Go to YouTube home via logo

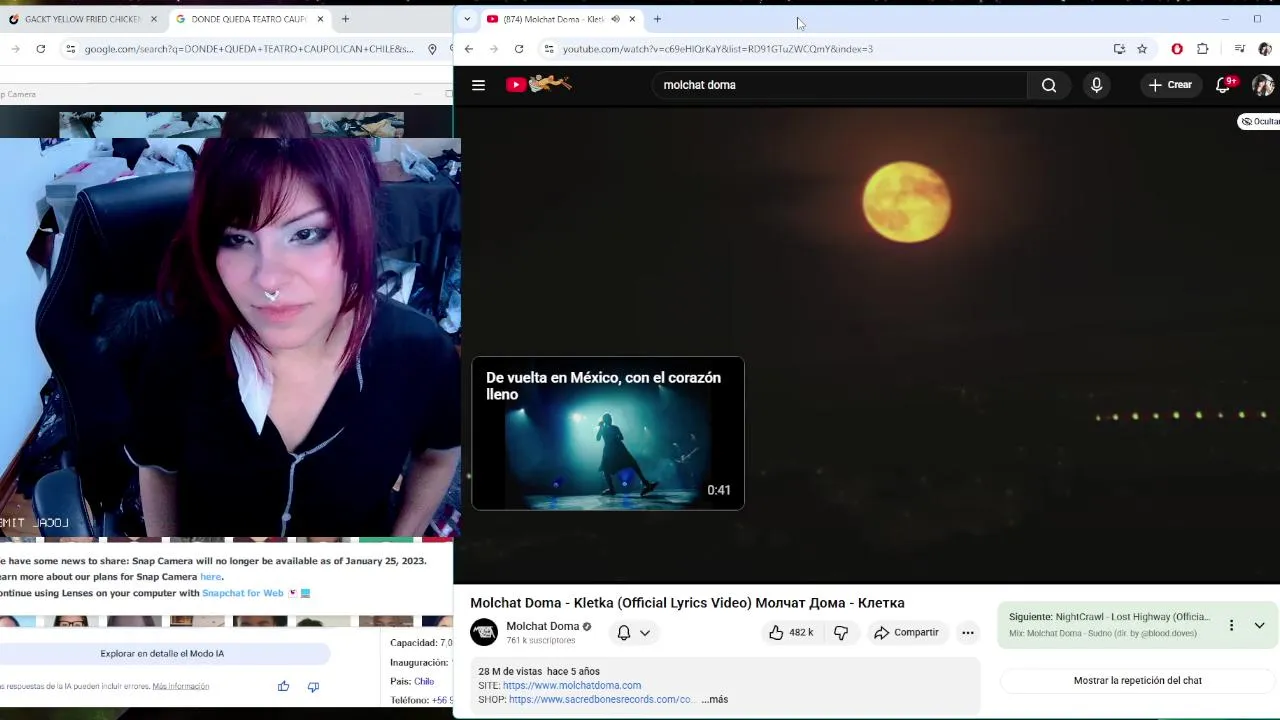point(539,85)
